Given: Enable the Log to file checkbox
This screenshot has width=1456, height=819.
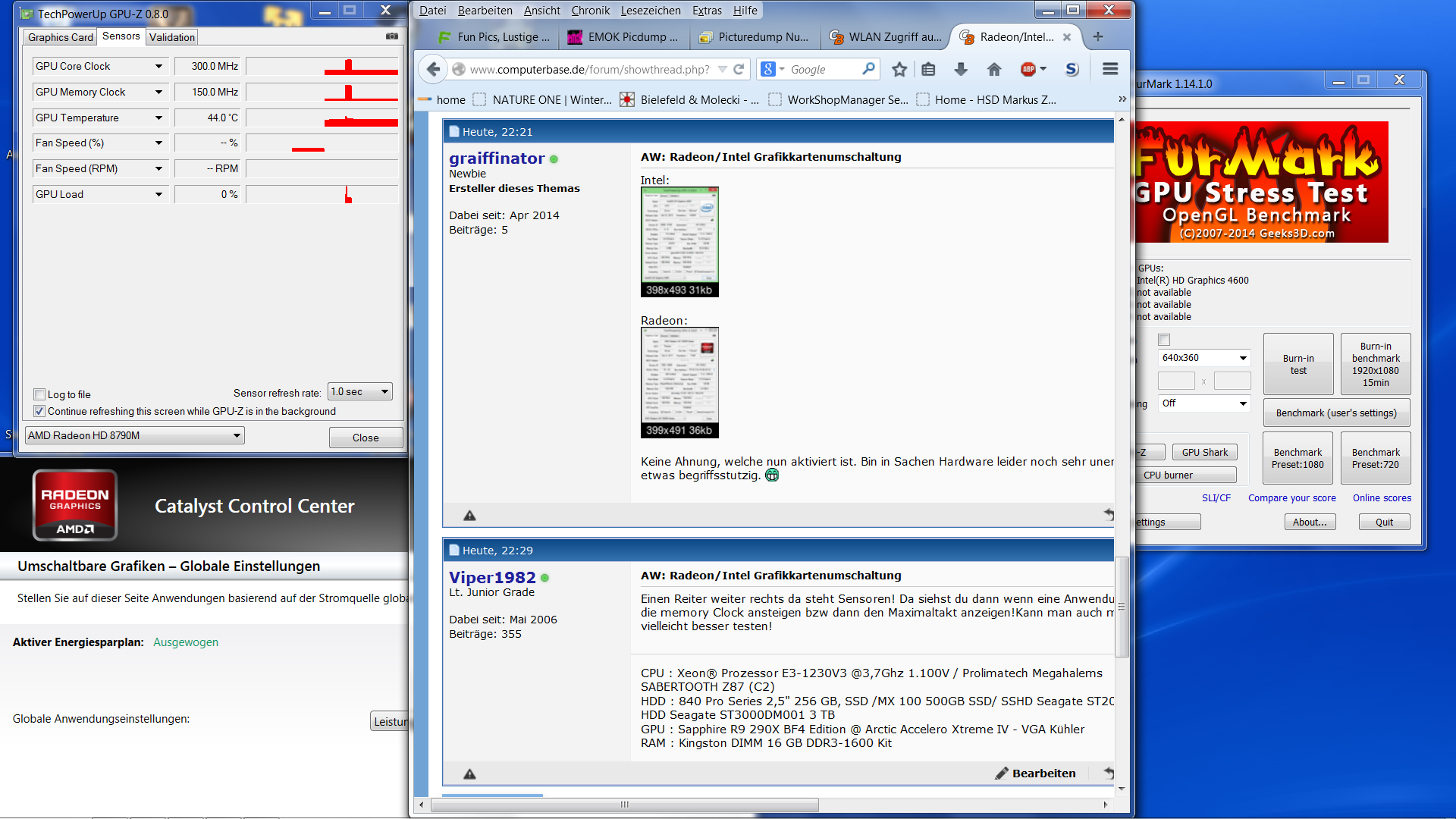Looking at the screenshot, I should coord(39,394).
